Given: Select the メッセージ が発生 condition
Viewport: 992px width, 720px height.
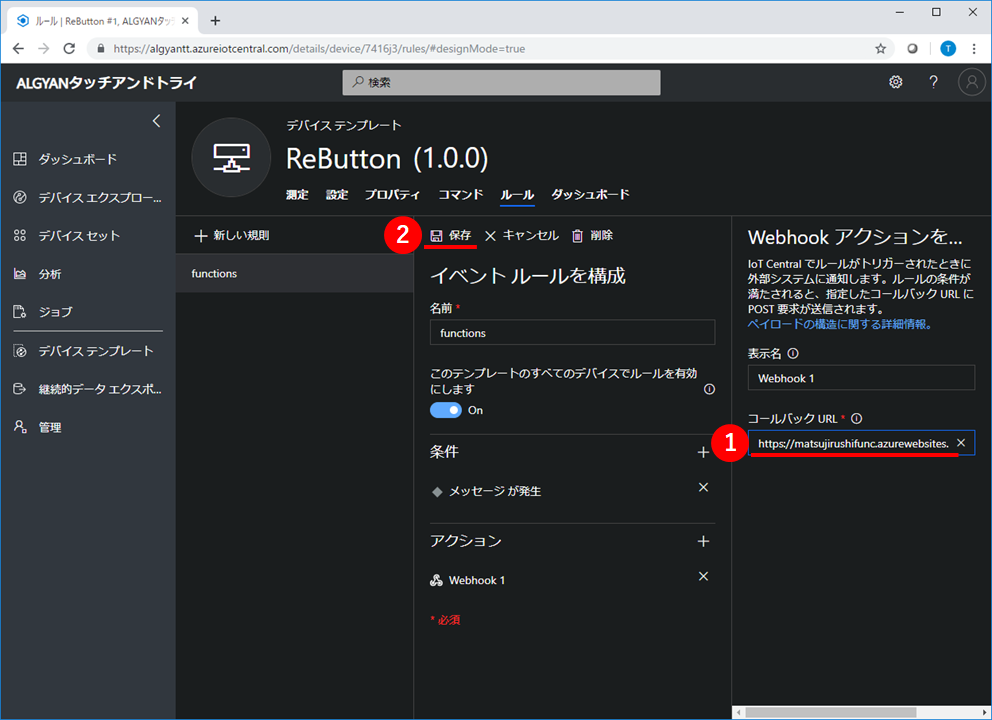Looking at the screenshot, I should point(486,492).
